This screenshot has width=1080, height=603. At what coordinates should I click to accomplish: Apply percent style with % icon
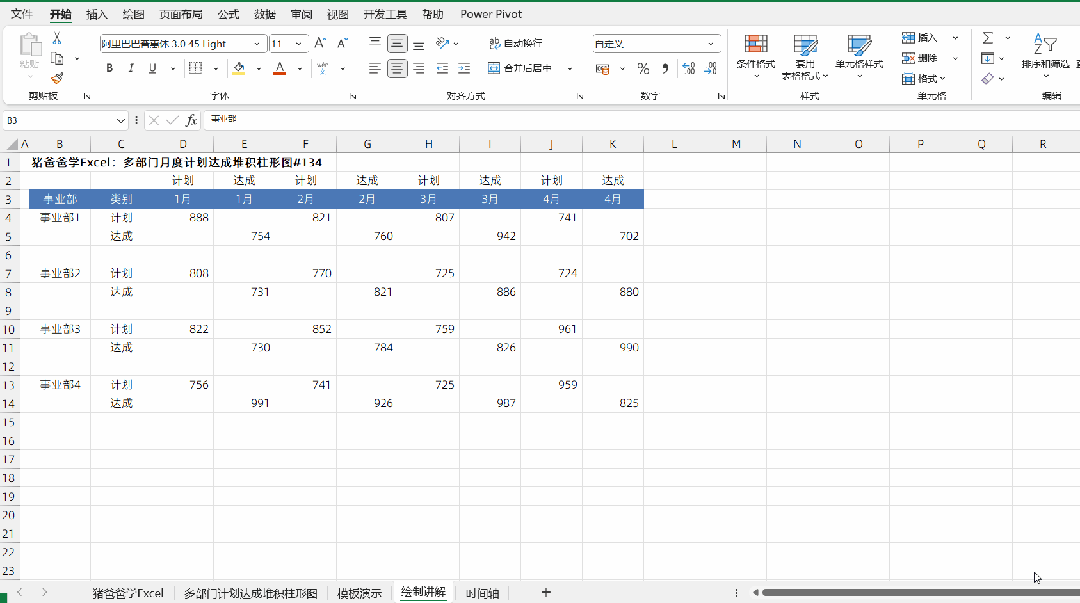(643, 68)
